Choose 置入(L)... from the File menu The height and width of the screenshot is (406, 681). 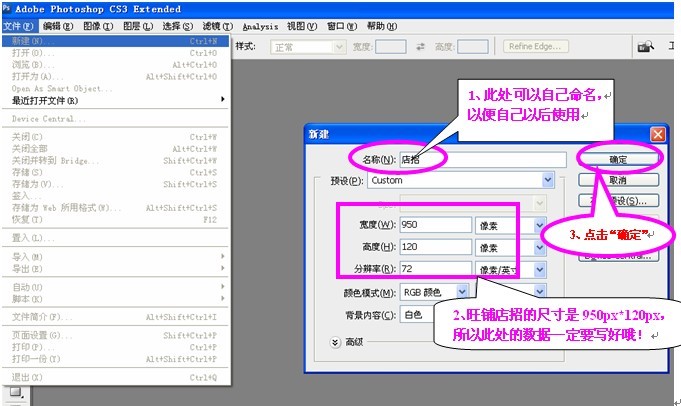click(116, 238)
